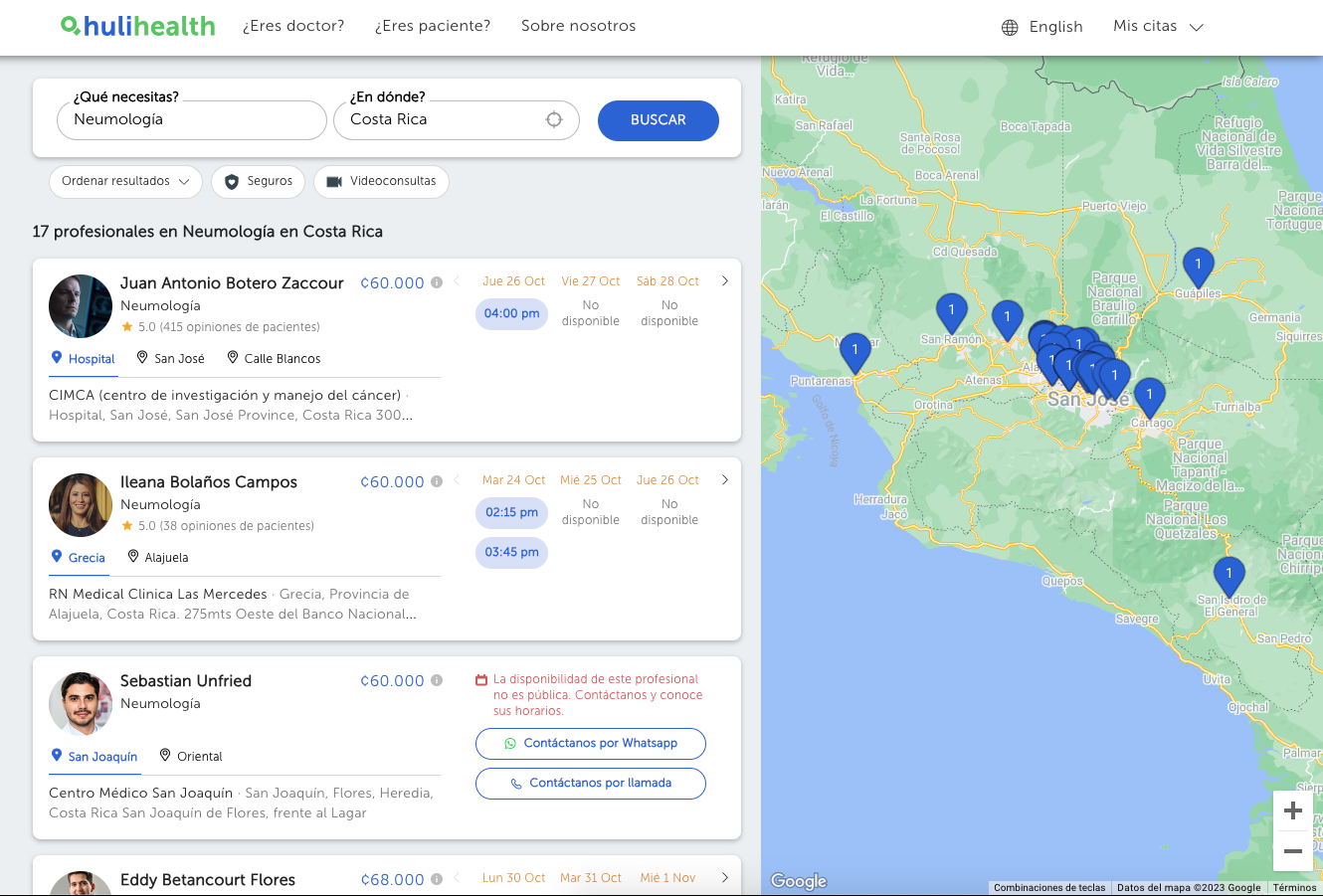This screenshot has height=896, width=1323.
Task: Open Juan Antonio Botero Zaccour's profile photo
Action: pyautogui.click(x=81, y=306)
